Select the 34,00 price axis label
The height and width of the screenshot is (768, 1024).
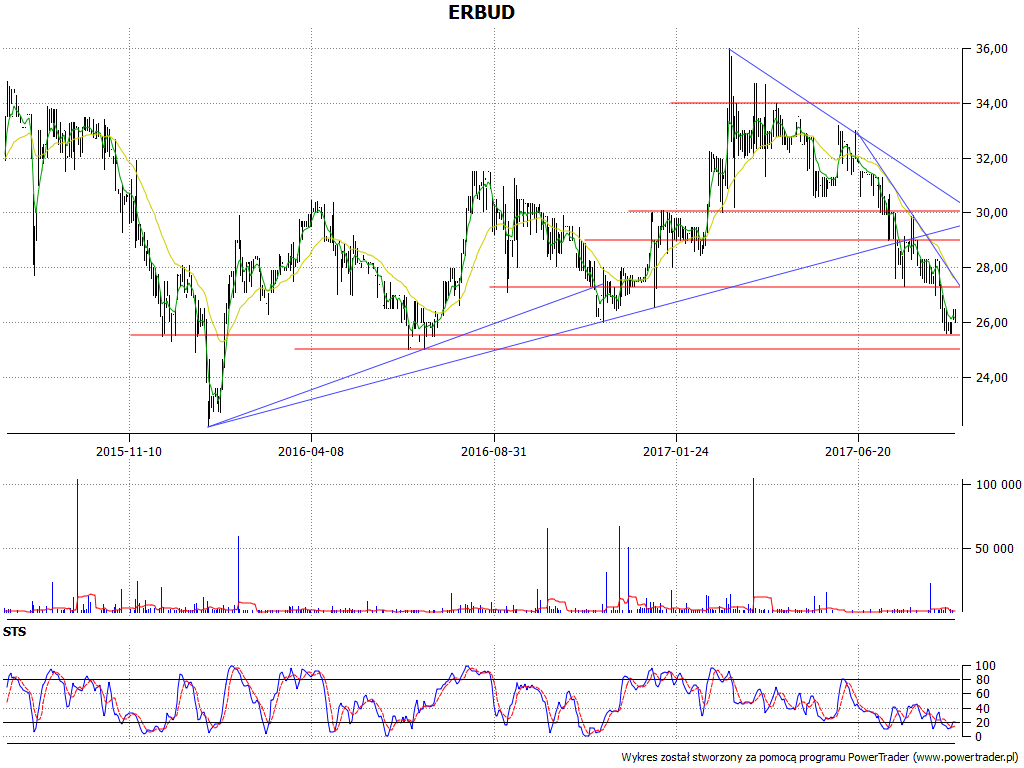(991, 104)
